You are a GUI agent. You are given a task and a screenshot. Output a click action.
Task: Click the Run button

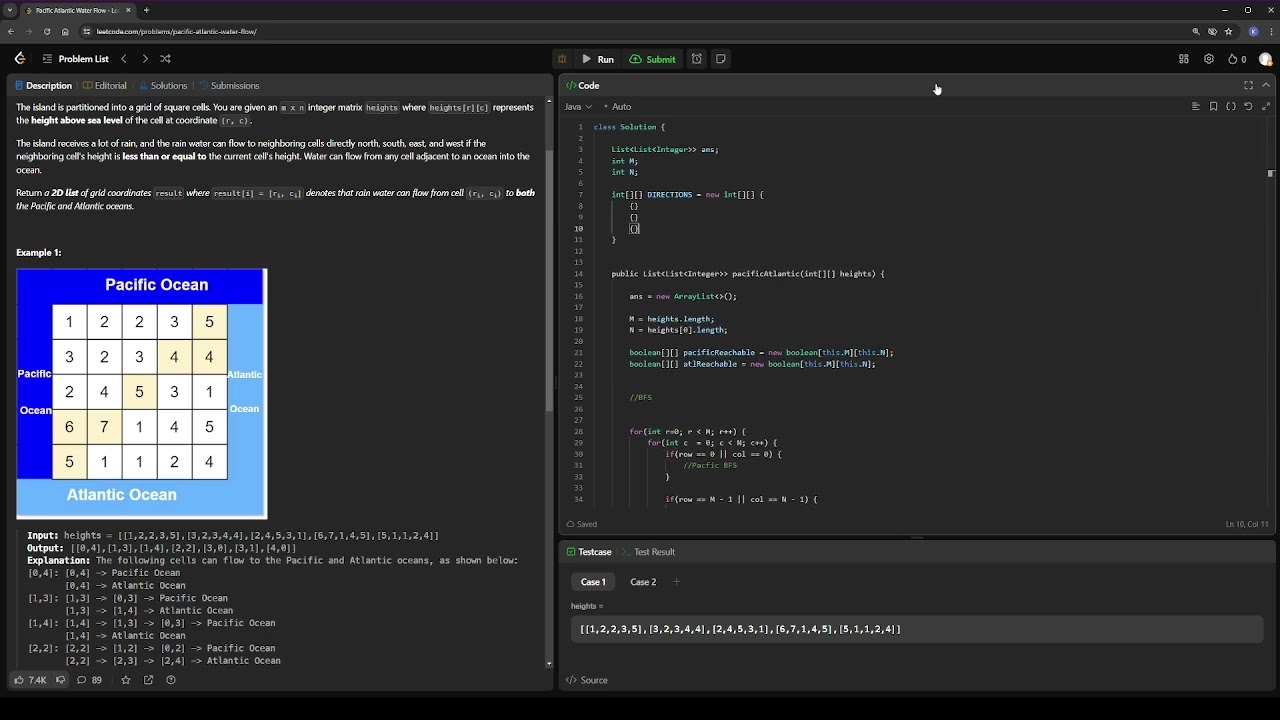coord(598,59)
